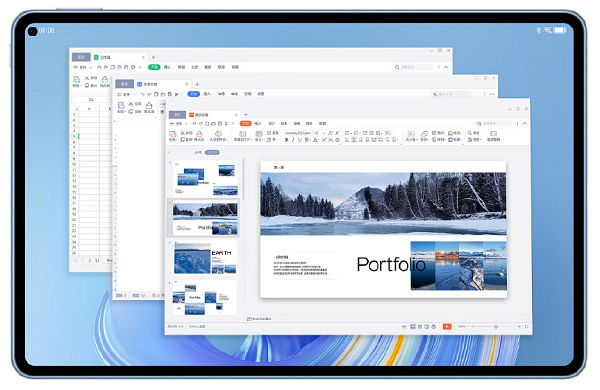The width and height of the screenshot is (600, 390).
Task: Toggle Italic formatting in the presentation ribbon
Action: coord(293,140)
